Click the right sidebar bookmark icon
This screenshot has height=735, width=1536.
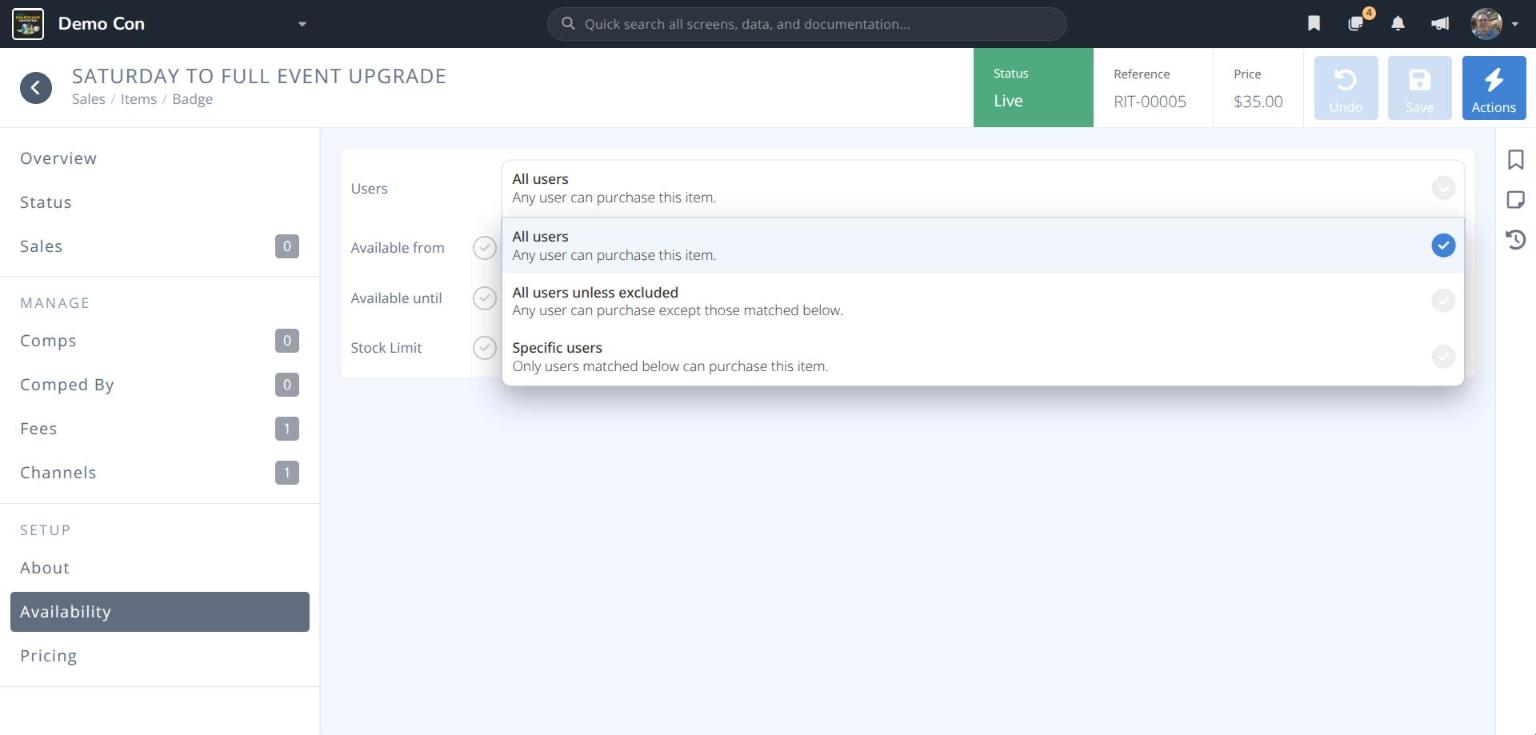(x=1516, y=160)
